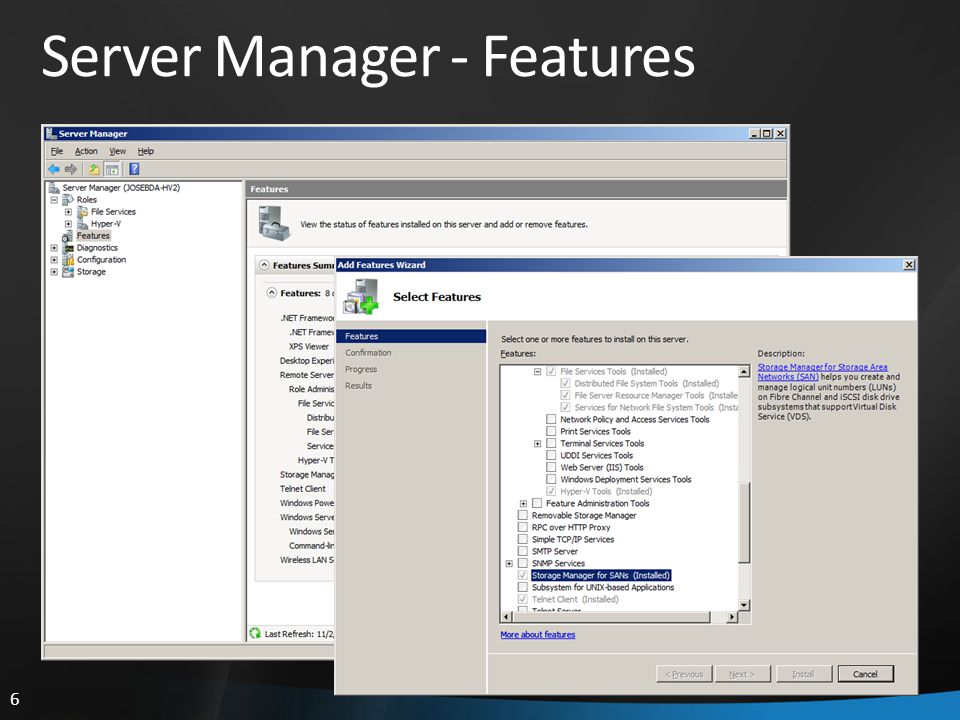Expand the File Services tree node
The width and height of the screenshot is (960, 720).
click(x=69, y=212)
